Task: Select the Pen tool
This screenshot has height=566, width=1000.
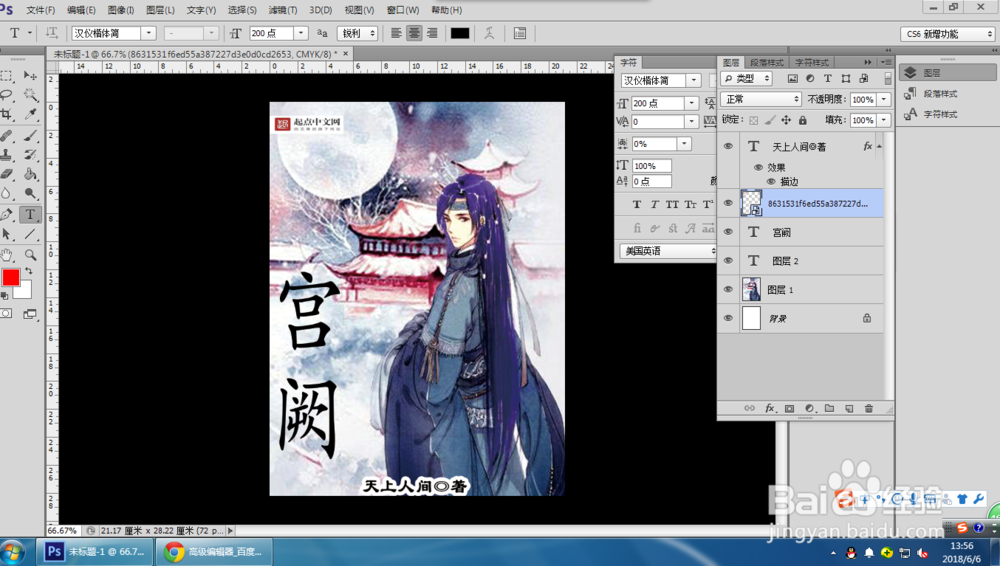Action: 7,214
